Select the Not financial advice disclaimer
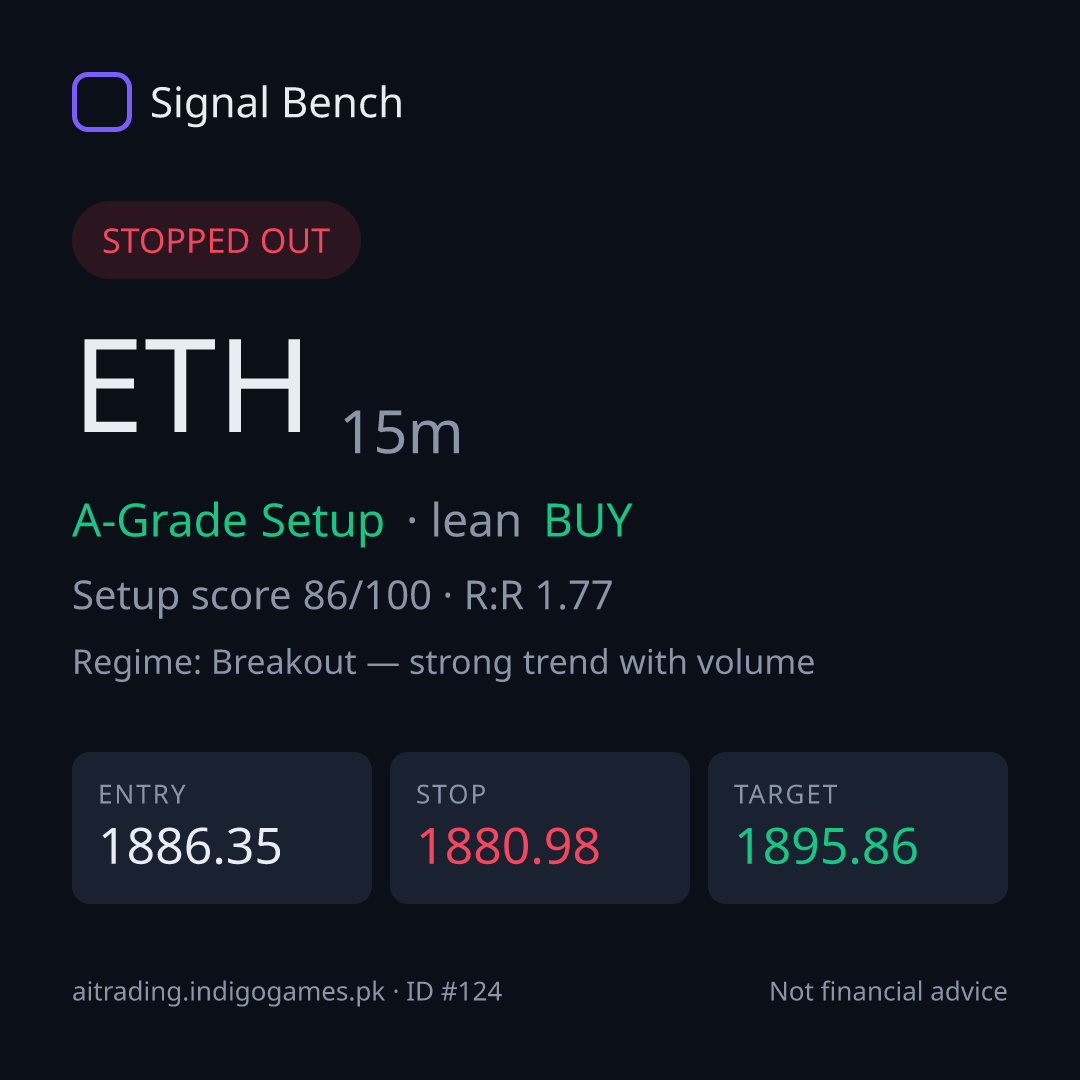Image resolution: width=1080 pixels, height=1080 pixels. tap(889, 992)
